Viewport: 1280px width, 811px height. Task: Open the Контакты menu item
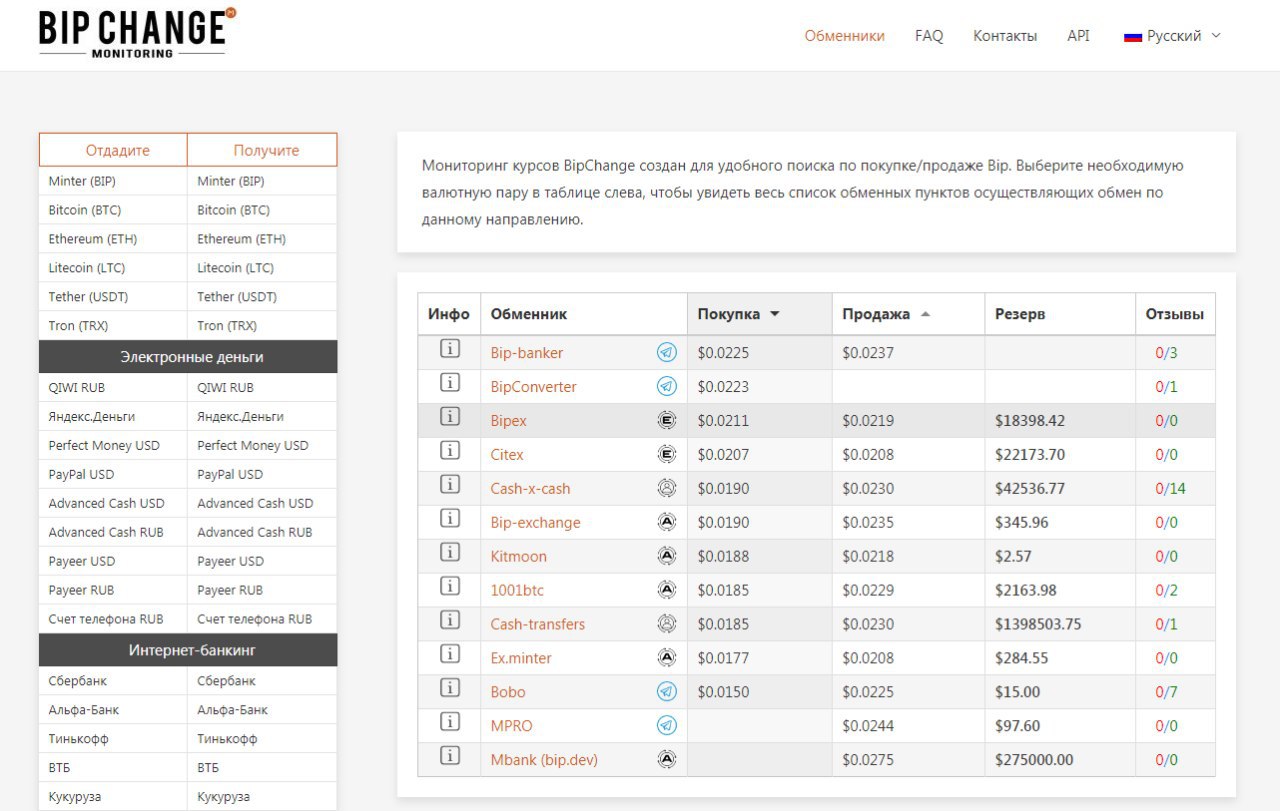(x=1005, y=35)
